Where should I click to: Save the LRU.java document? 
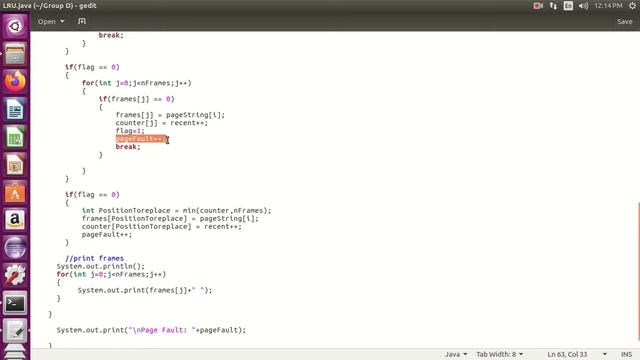624,21
